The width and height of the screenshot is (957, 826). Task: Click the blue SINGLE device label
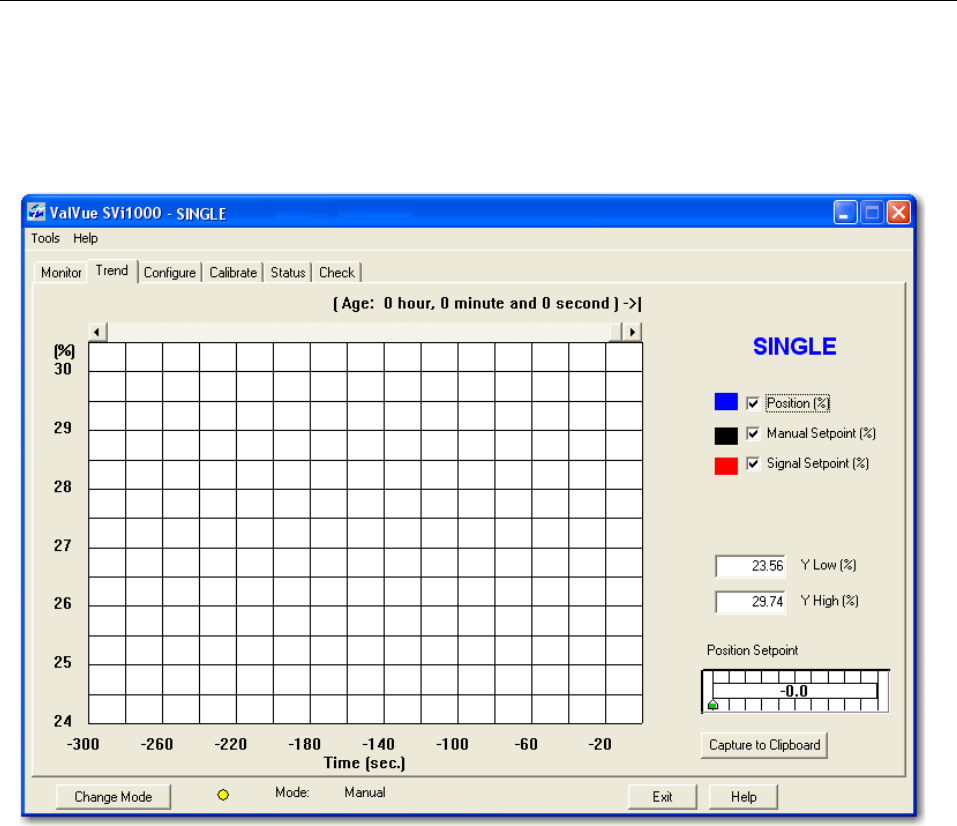pos(795,347)
